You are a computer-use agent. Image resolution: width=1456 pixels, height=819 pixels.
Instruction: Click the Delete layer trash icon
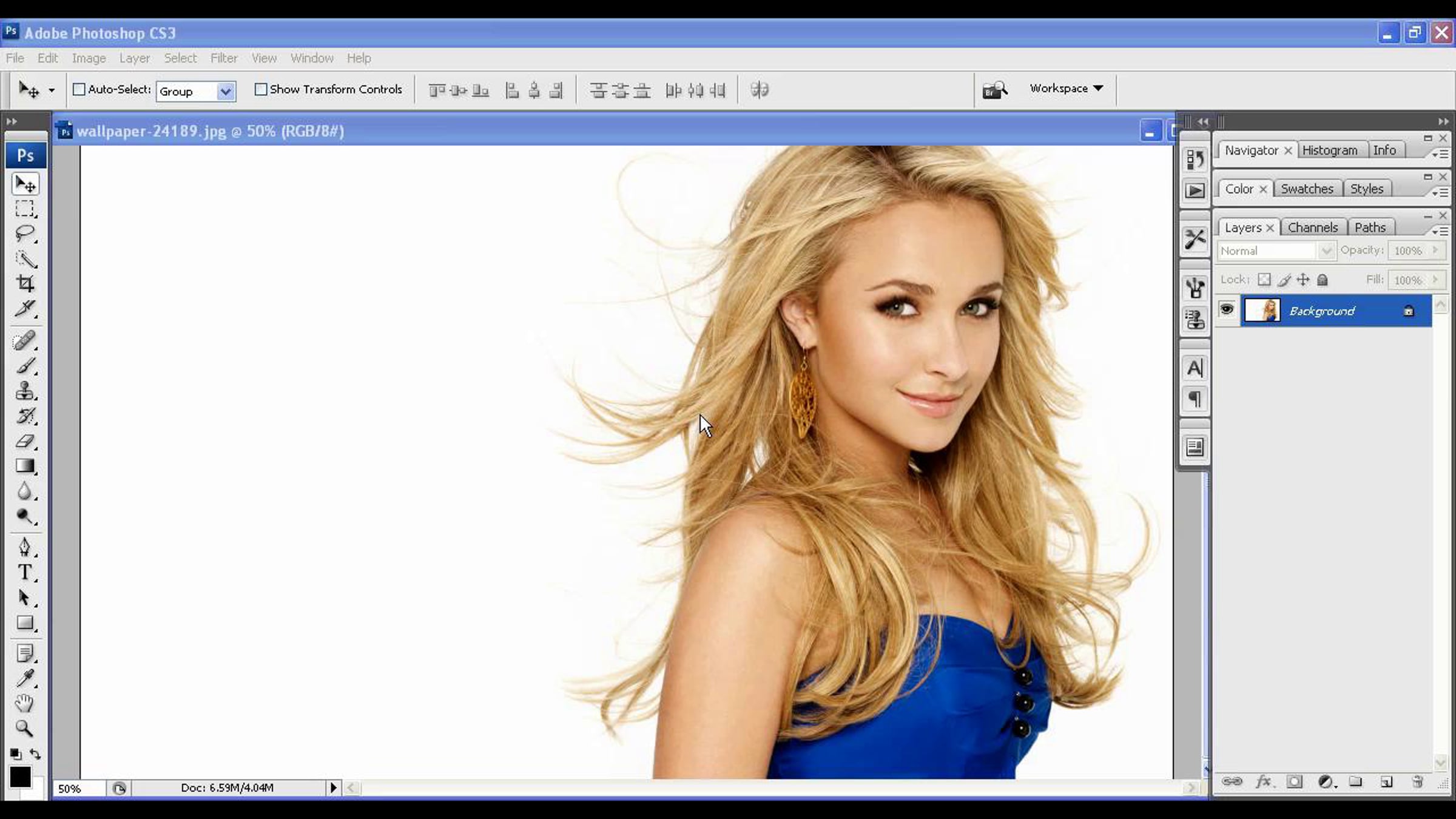click(x=1417, y=782)
